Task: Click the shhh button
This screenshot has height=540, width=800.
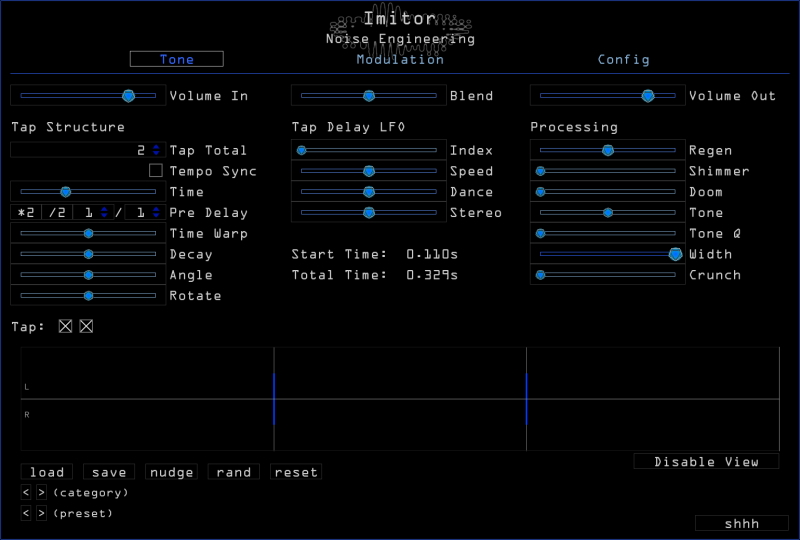Action: click(742, 523)
